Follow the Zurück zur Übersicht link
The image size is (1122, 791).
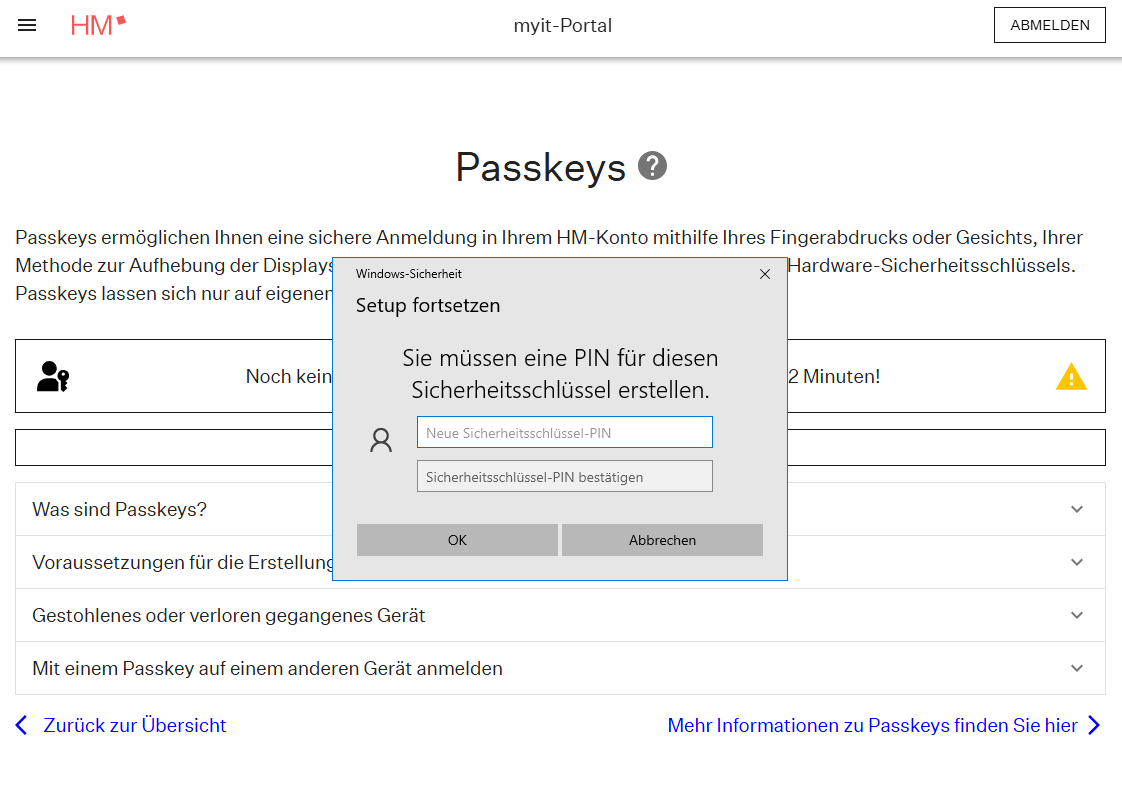point(135,725)
